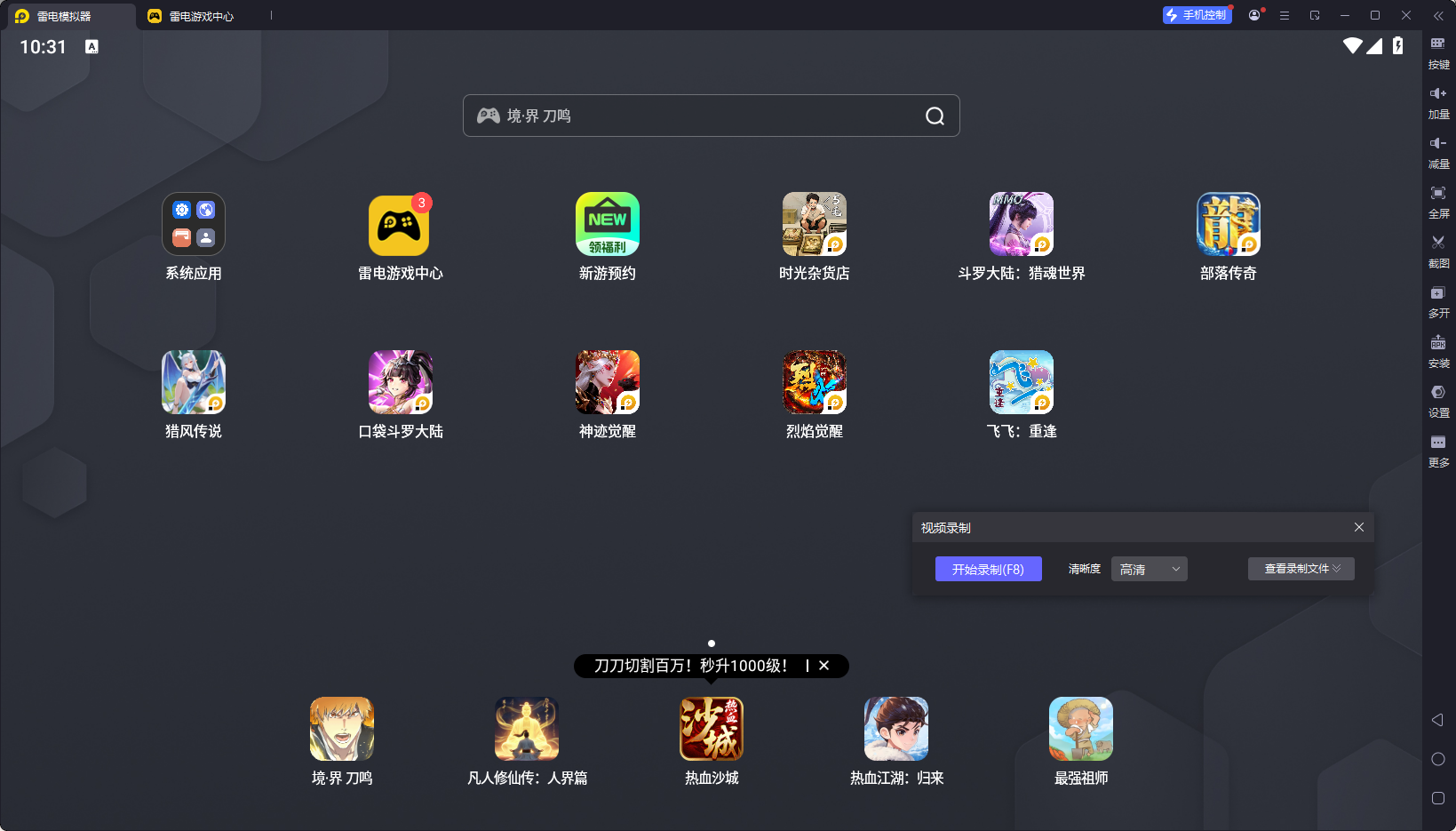Image resolution: width=1456 pixels, height=831 pixels.
Task: Open the 最强祖师 dock game
Action: 1081,729
